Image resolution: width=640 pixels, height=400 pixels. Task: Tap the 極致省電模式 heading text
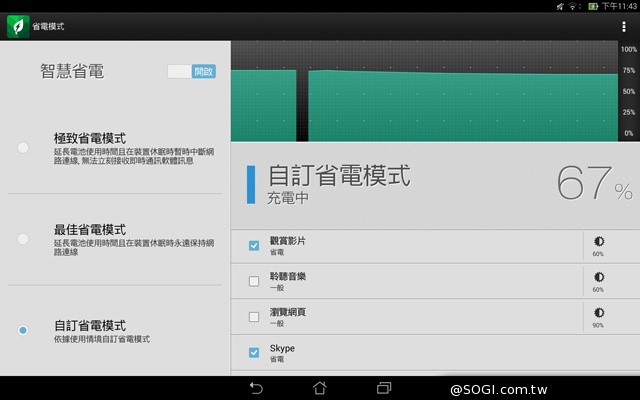(x=90, y=138)
